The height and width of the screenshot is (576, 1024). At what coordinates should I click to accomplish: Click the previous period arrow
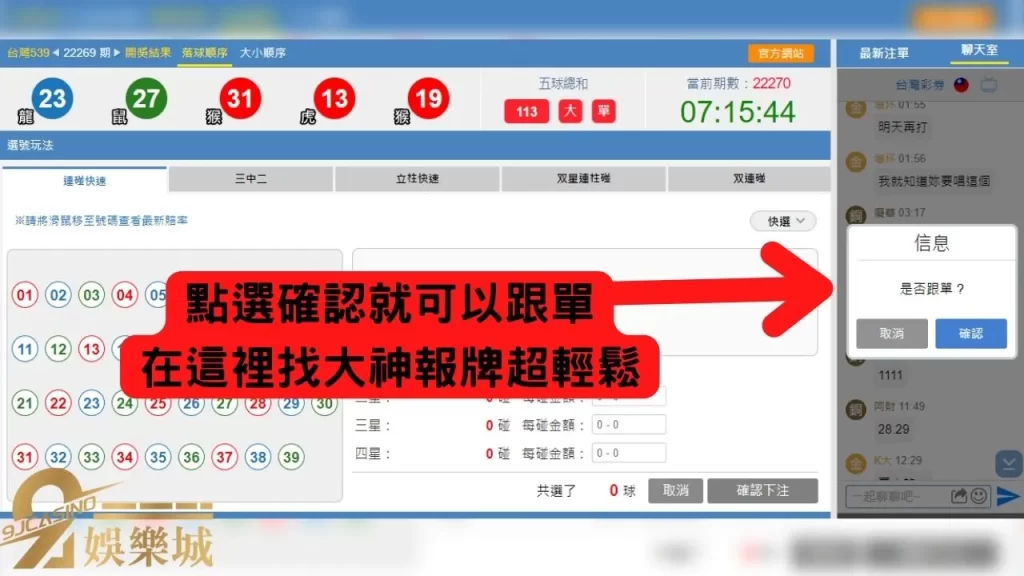coord(57,53)
